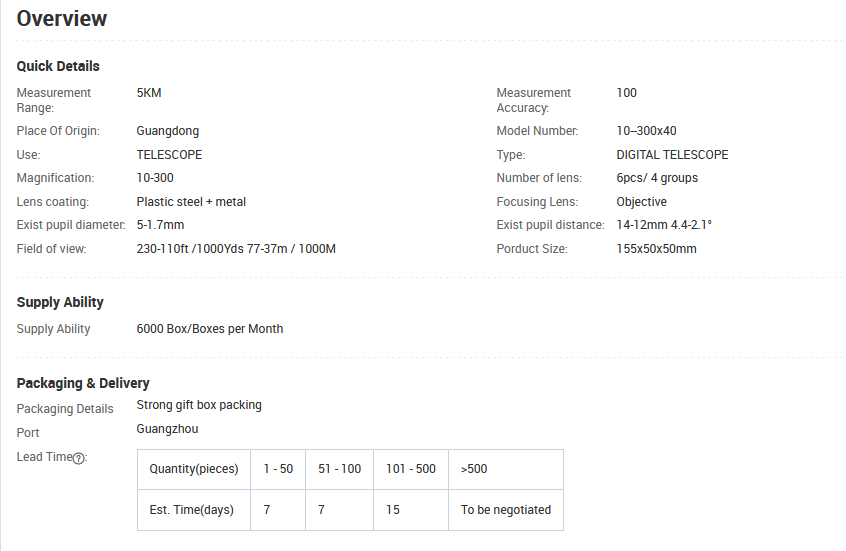Click the '155x50x50mm' product size value

coord(656,249)
